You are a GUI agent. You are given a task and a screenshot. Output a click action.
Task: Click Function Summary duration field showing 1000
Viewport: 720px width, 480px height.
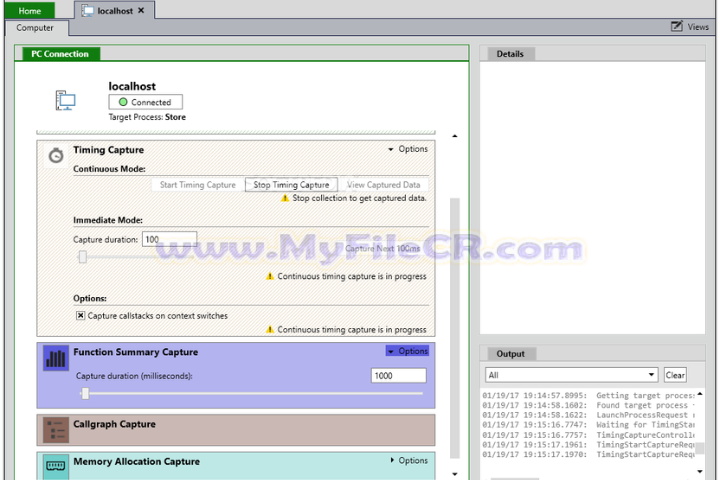click(399, 376)
